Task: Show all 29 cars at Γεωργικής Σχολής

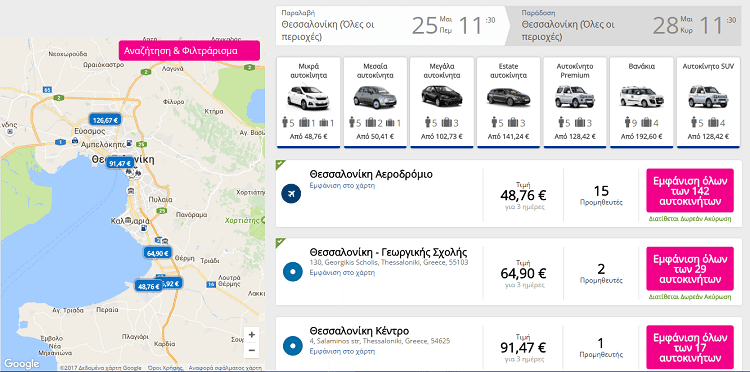Action: [690, 269]
